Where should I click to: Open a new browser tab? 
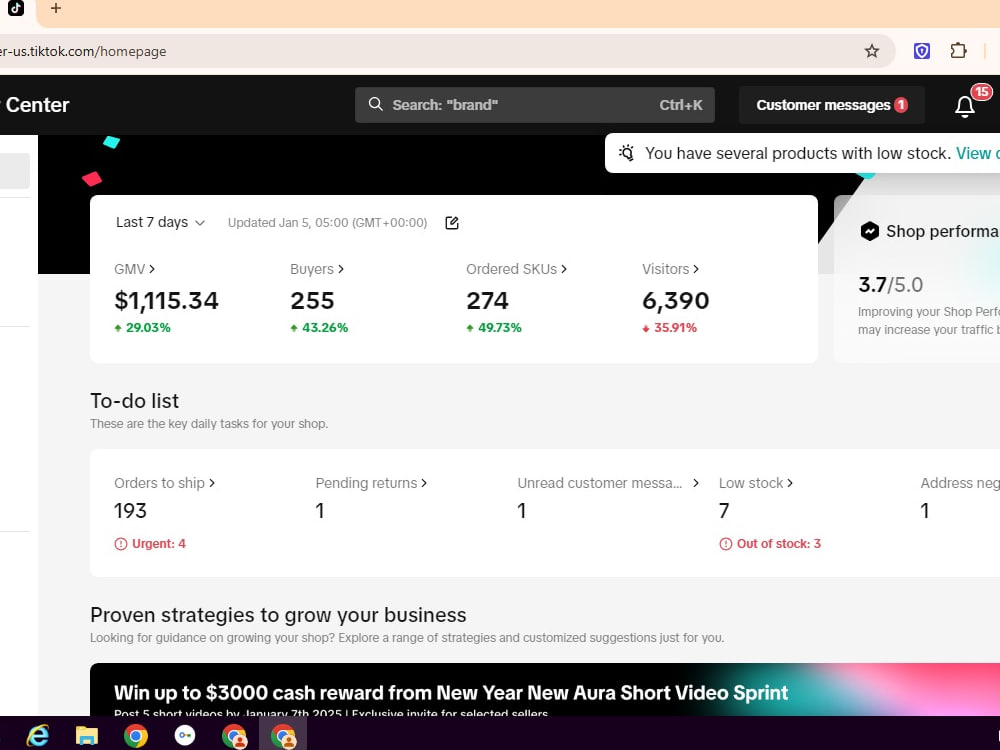click(x=56, y=8)
